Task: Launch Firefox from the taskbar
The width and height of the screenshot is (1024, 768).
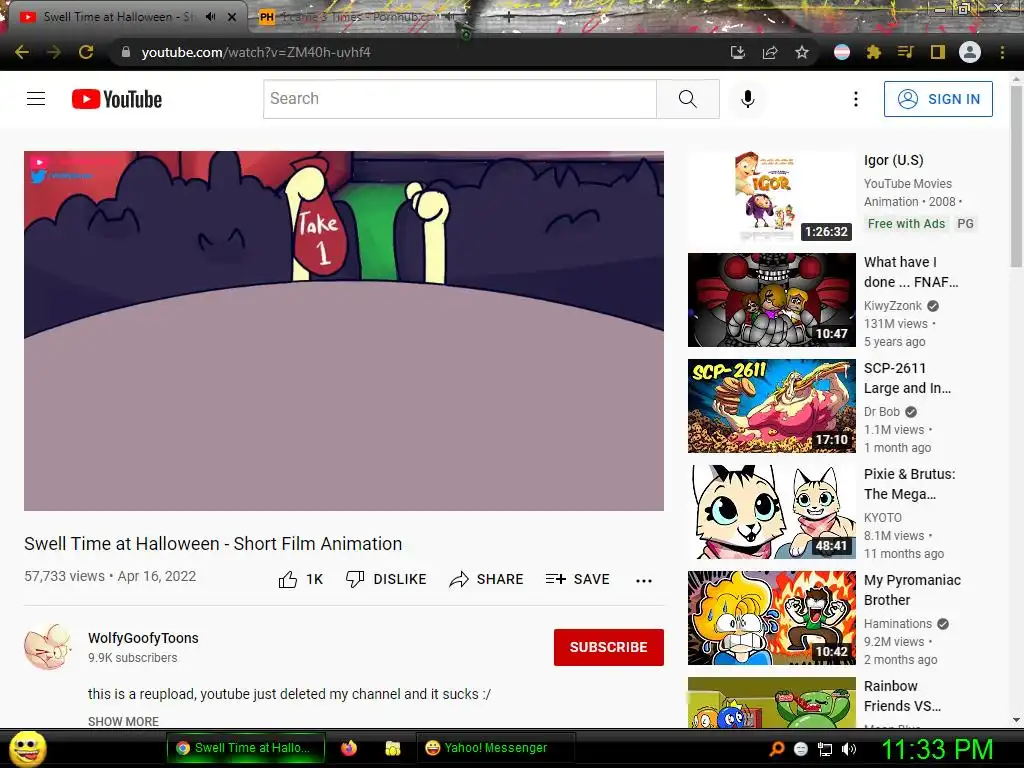Action: (x=349, y=748)
